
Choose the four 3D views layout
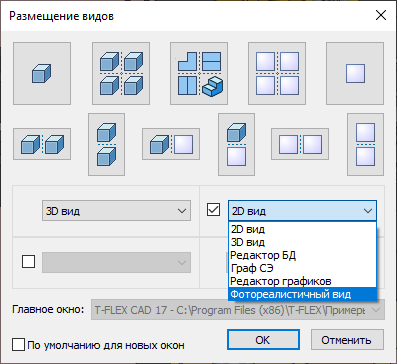[x=121, y=73]
